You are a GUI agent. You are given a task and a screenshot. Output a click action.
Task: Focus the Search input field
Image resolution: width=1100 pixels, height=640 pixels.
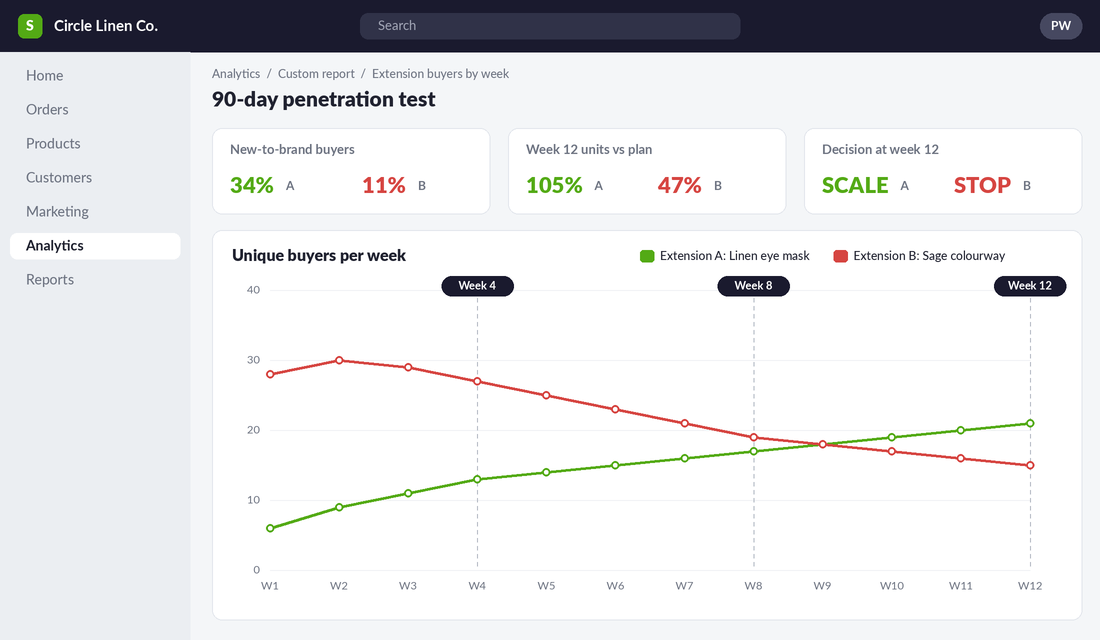[549, 26]
